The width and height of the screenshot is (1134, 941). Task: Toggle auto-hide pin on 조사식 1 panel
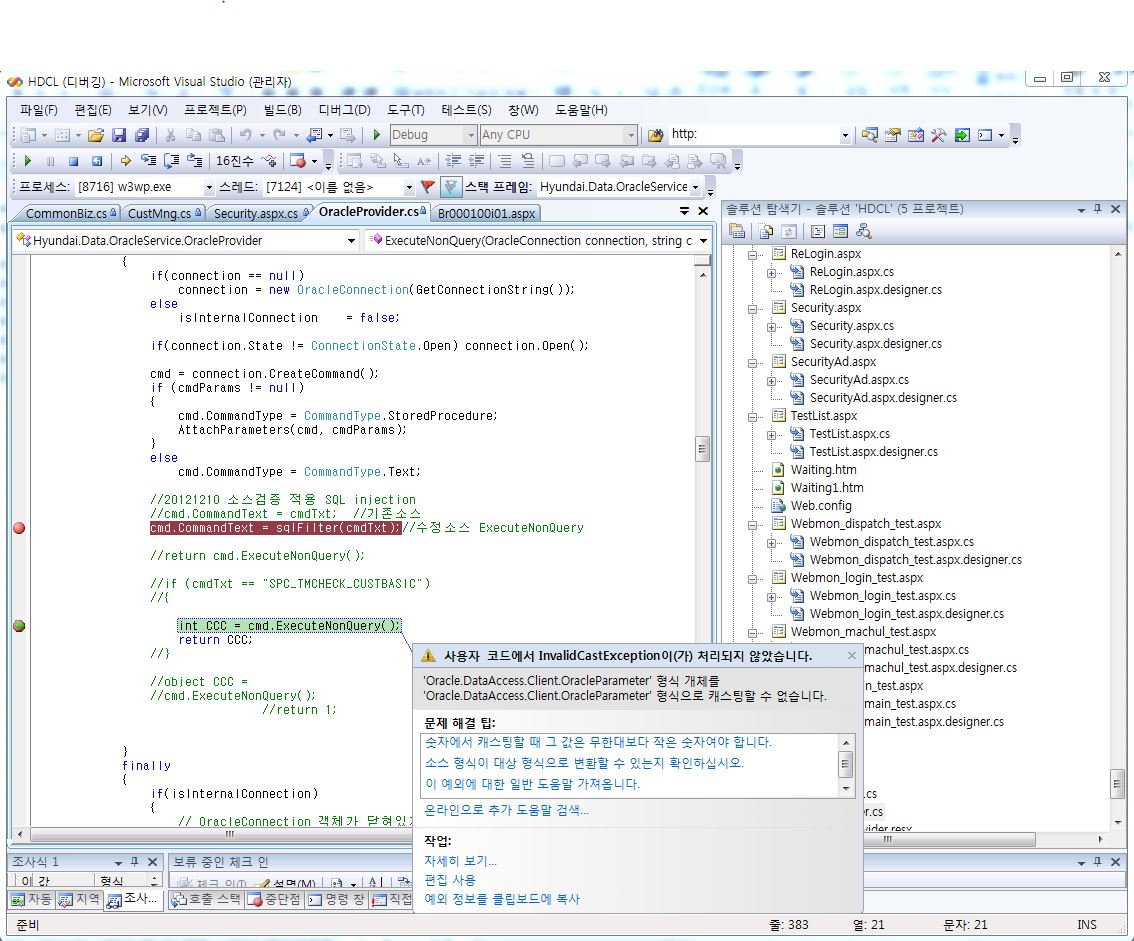pyautogui.click(x=135, y=862)
